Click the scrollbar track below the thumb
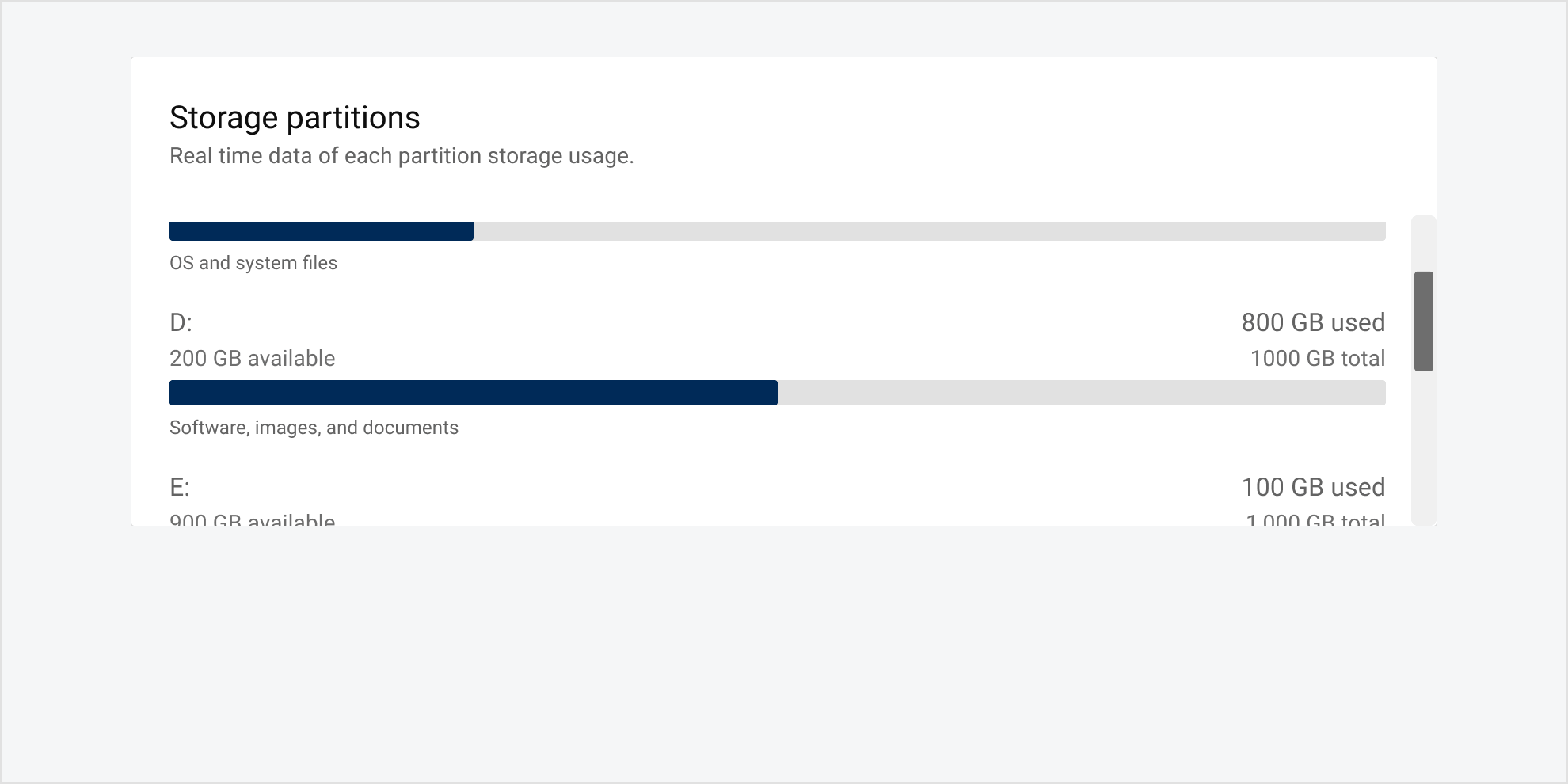Viewport: 1568px width, 784px height. (1423, 443)
